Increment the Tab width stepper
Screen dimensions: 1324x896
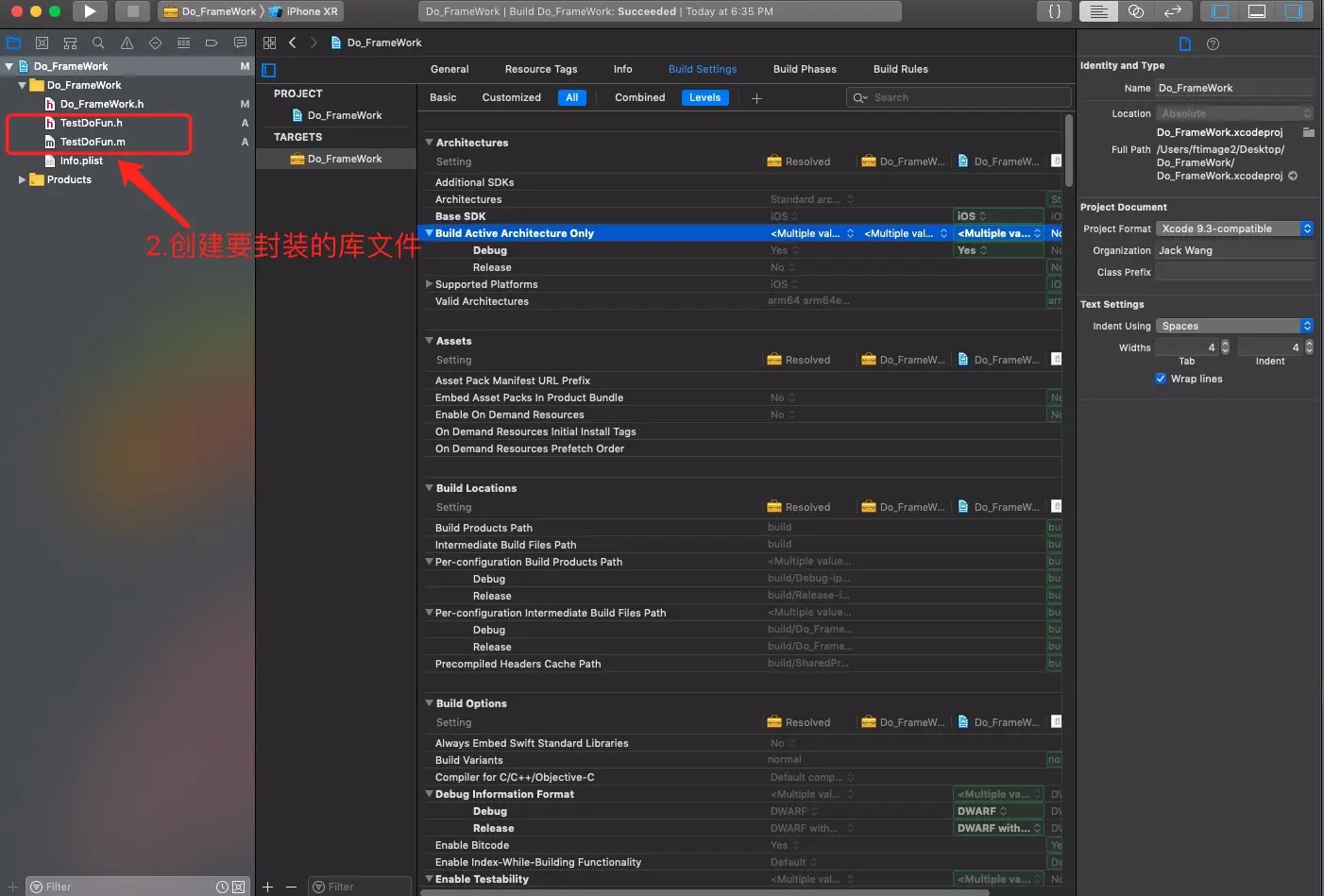click(1226, 344)
